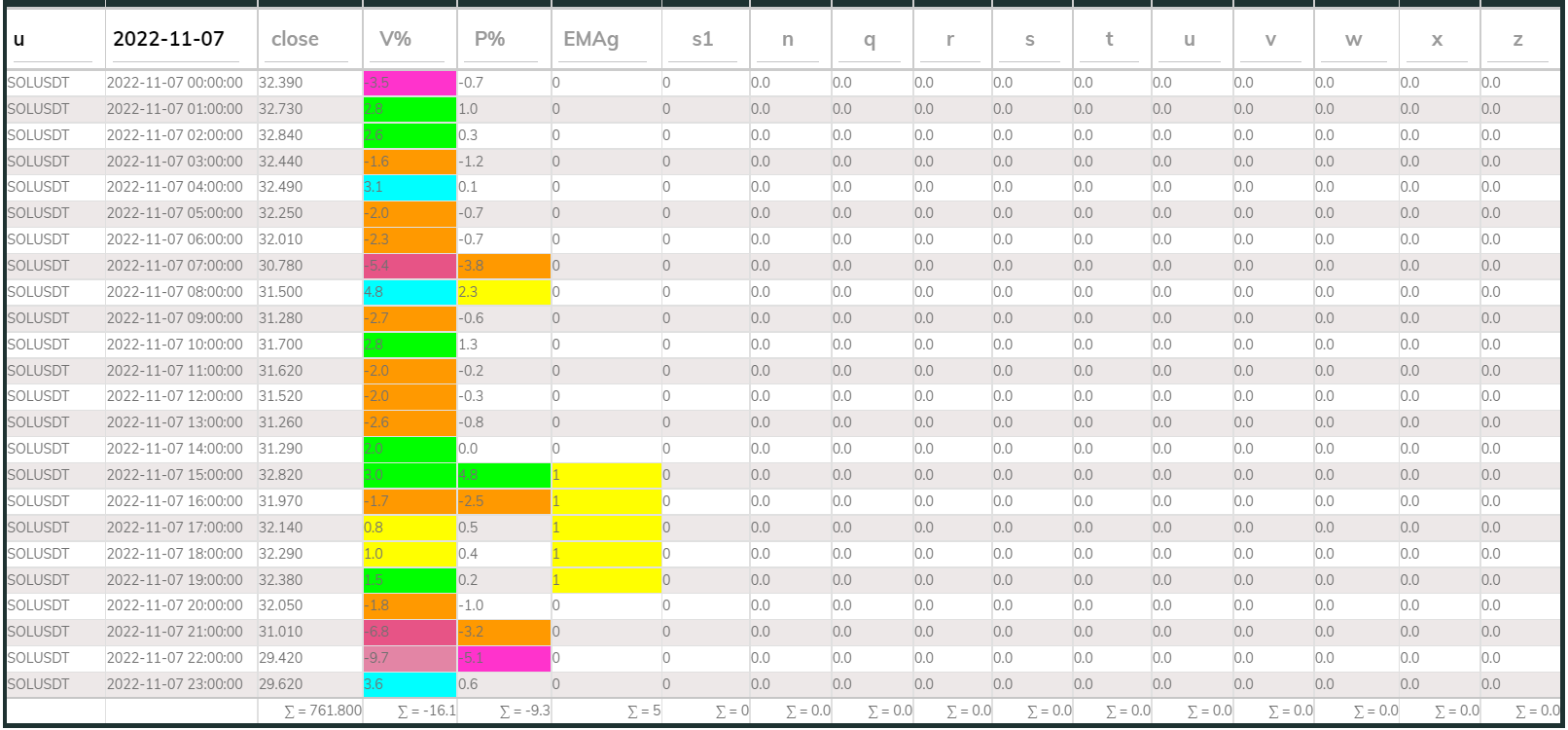Click the Σ = -9.3 footer total

[524, 711]
